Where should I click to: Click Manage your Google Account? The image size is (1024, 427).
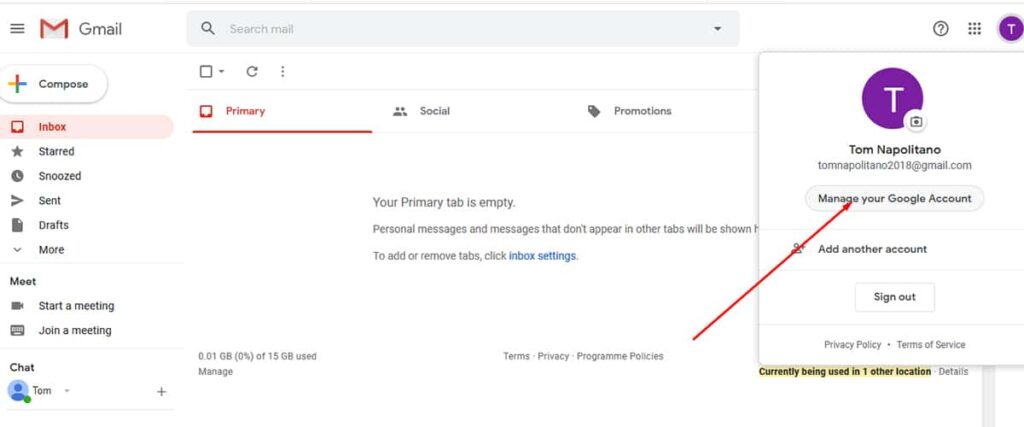(894, 198)
